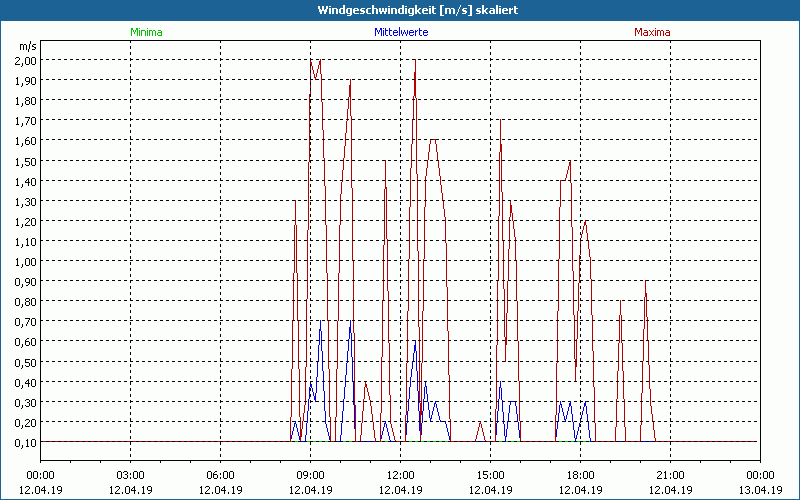Select the red Maxima legend label

tap(653, 32)
